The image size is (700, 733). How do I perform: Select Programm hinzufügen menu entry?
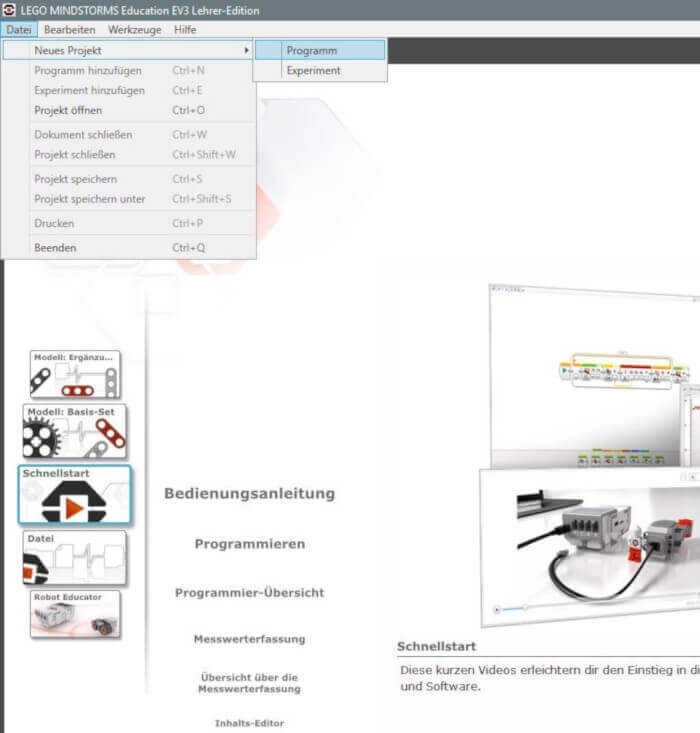(x=128, y=71)
